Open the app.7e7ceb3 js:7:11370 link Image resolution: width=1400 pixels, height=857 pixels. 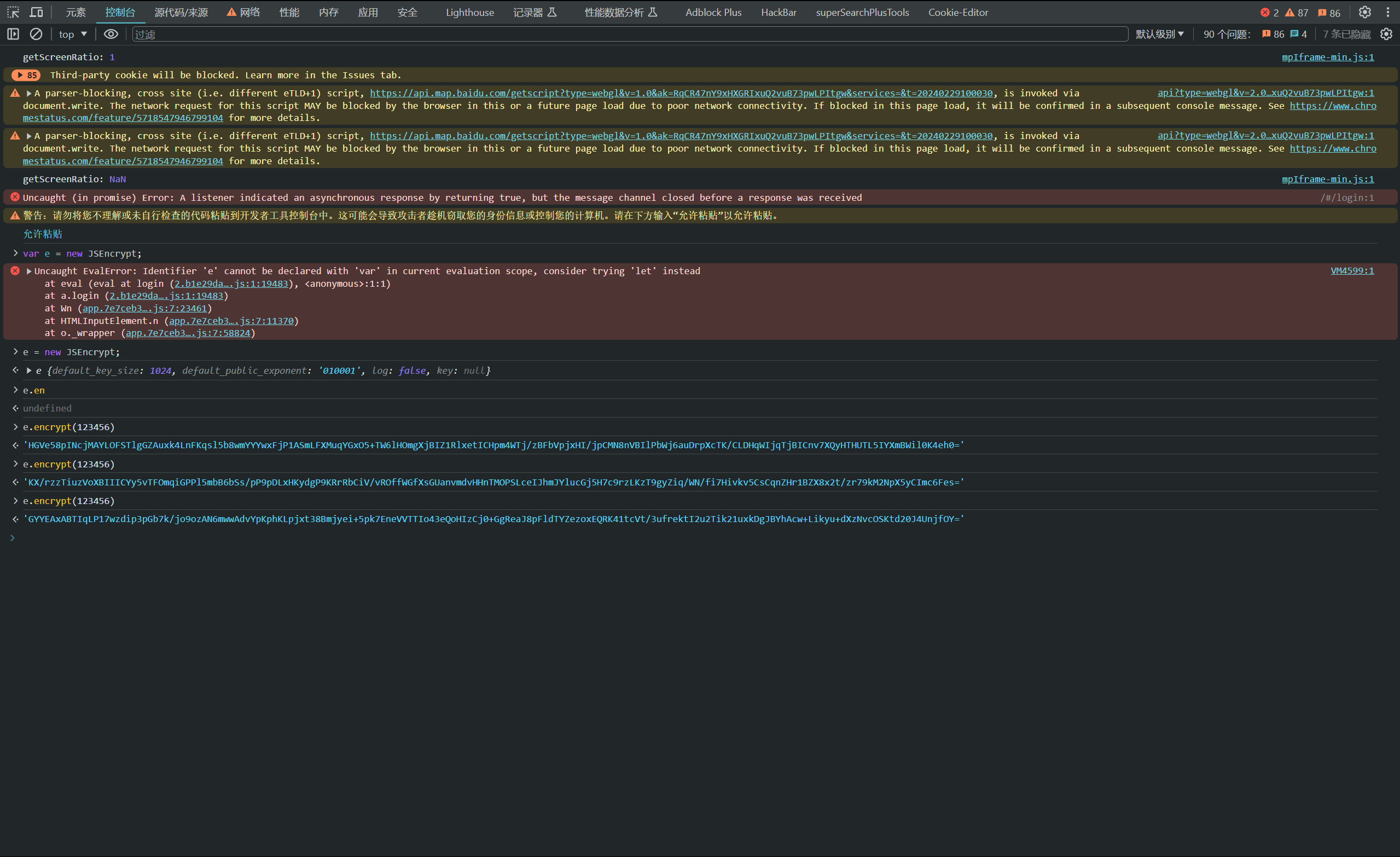pos(231,321)
